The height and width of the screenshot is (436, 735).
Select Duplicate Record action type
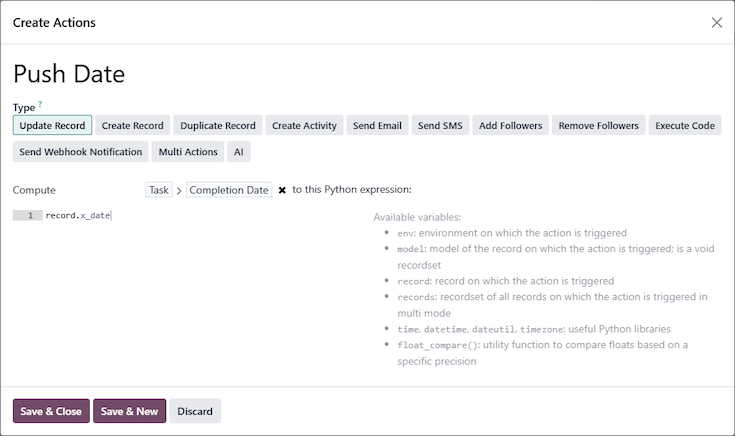click(x=218, y=126)
